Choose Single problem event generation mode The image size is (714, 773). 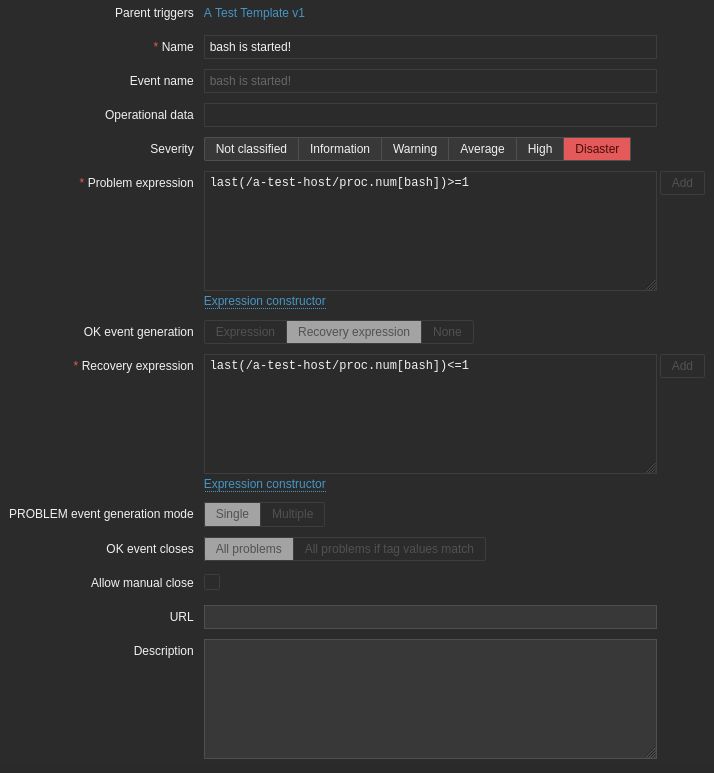232,514
